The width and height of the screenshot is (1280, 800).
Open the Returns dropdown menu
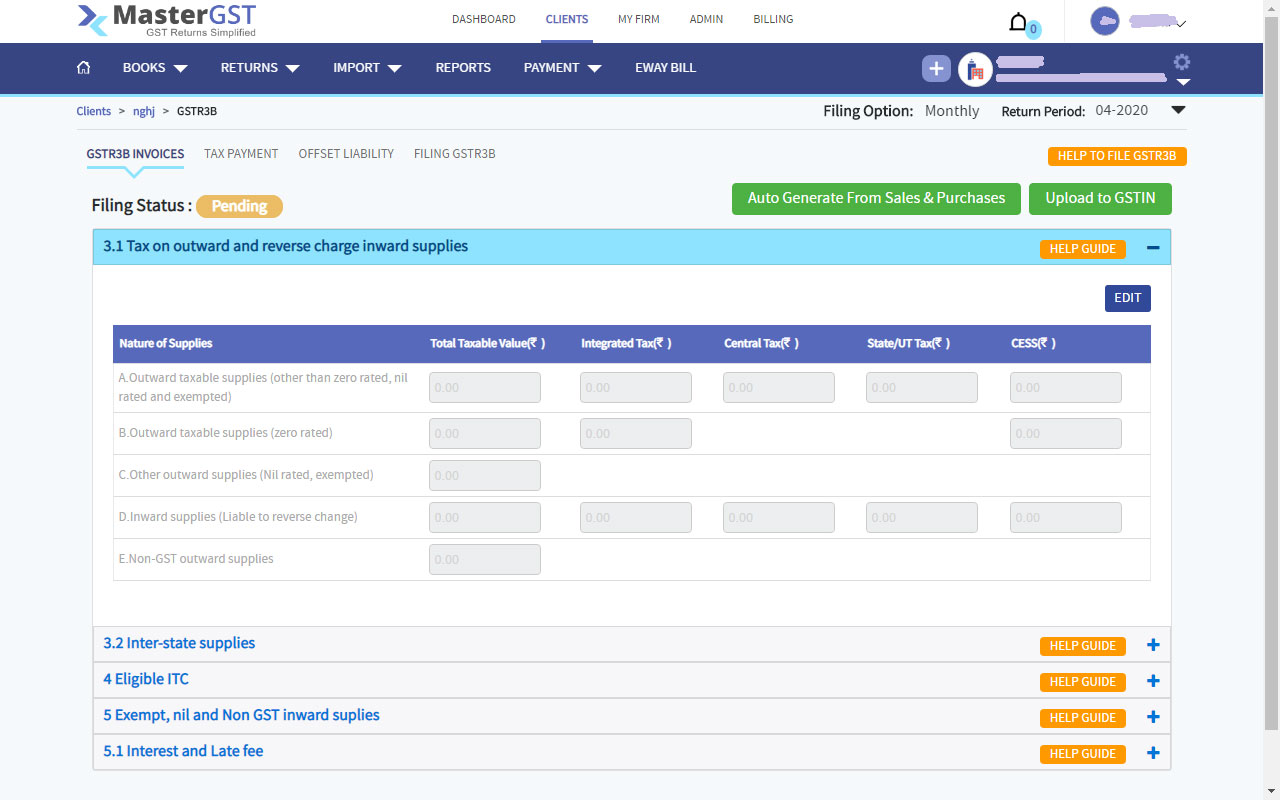[x=260, y=68]
